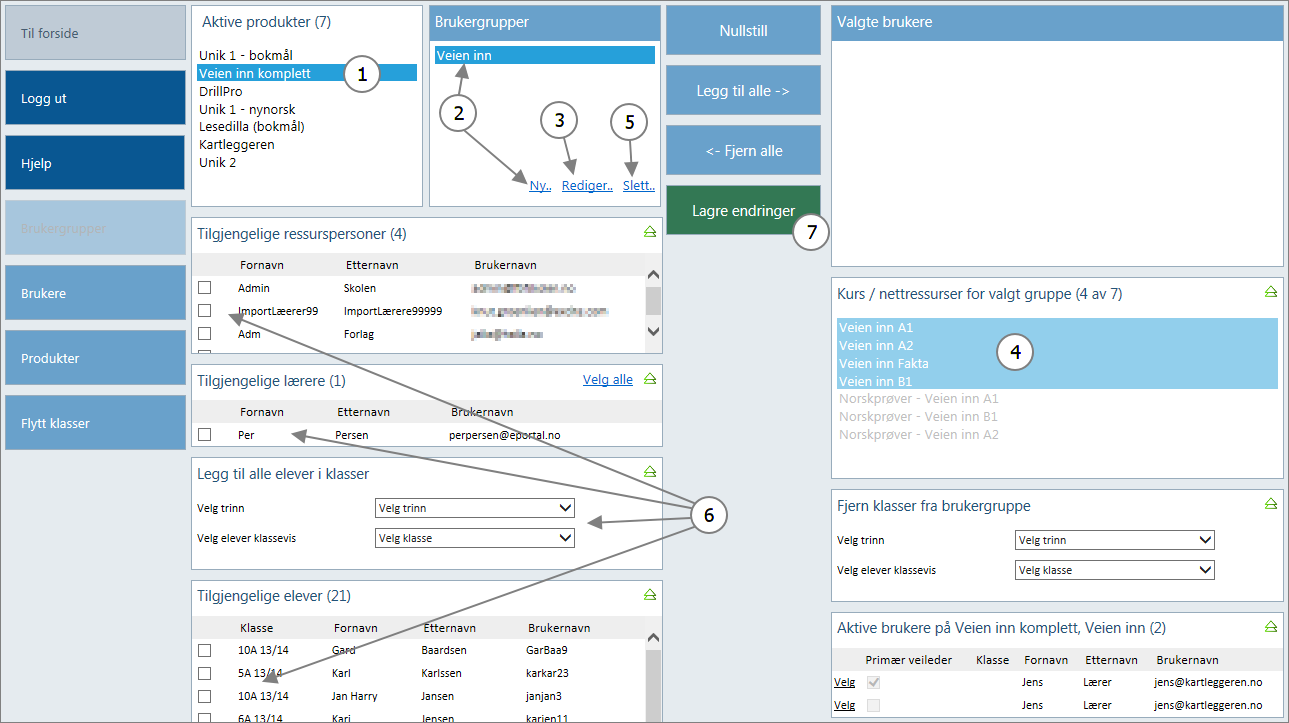Viewport: 1289px width, 723px height.
Task: Open Velg trinn dropdown in Legg til alle elever
Action: [x=475, y=508]
